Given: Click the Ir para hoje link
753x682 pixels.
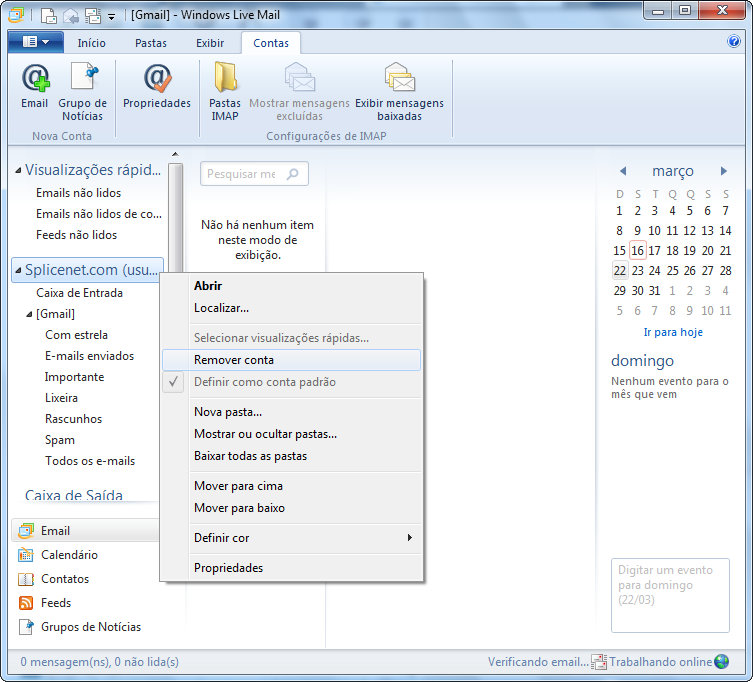Looking at the screenshot, I should pos(673,332).
